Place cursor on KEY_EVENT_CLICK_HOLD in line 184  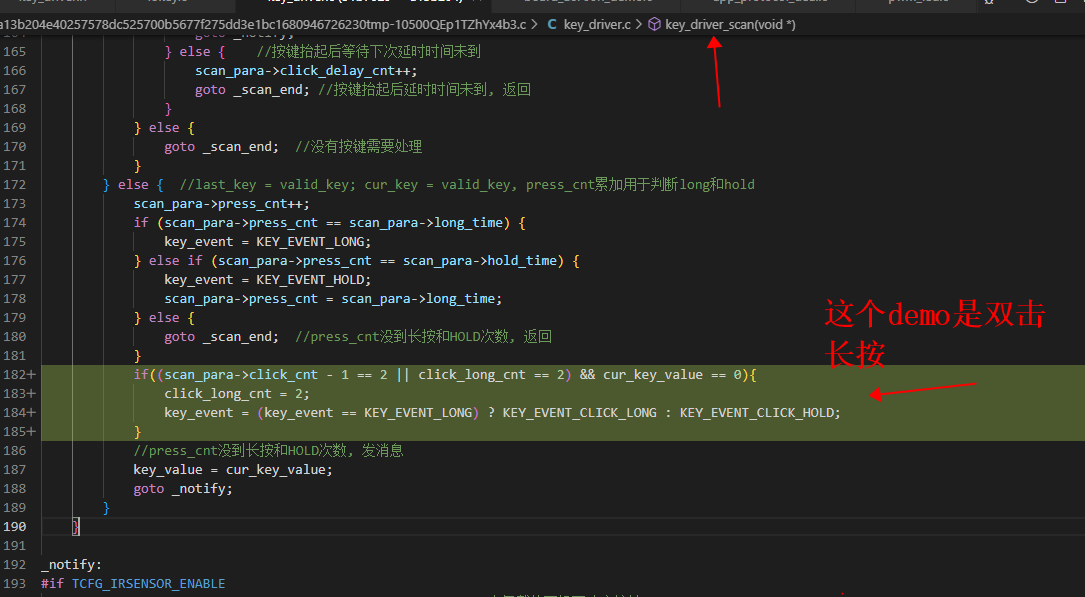point(756,413)
